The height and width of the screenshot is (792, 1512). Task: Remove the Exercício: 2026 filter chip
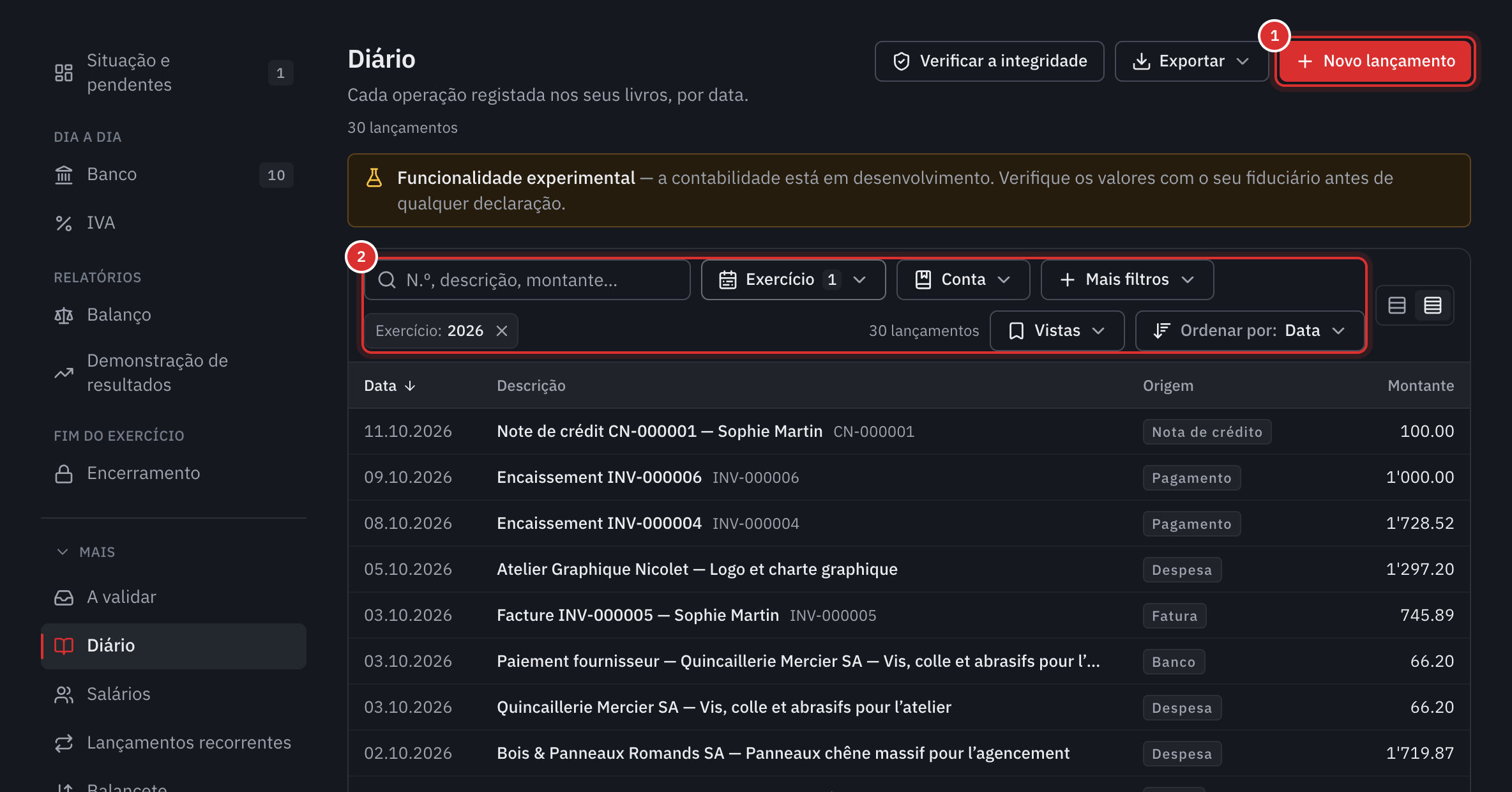coord(502,331)
